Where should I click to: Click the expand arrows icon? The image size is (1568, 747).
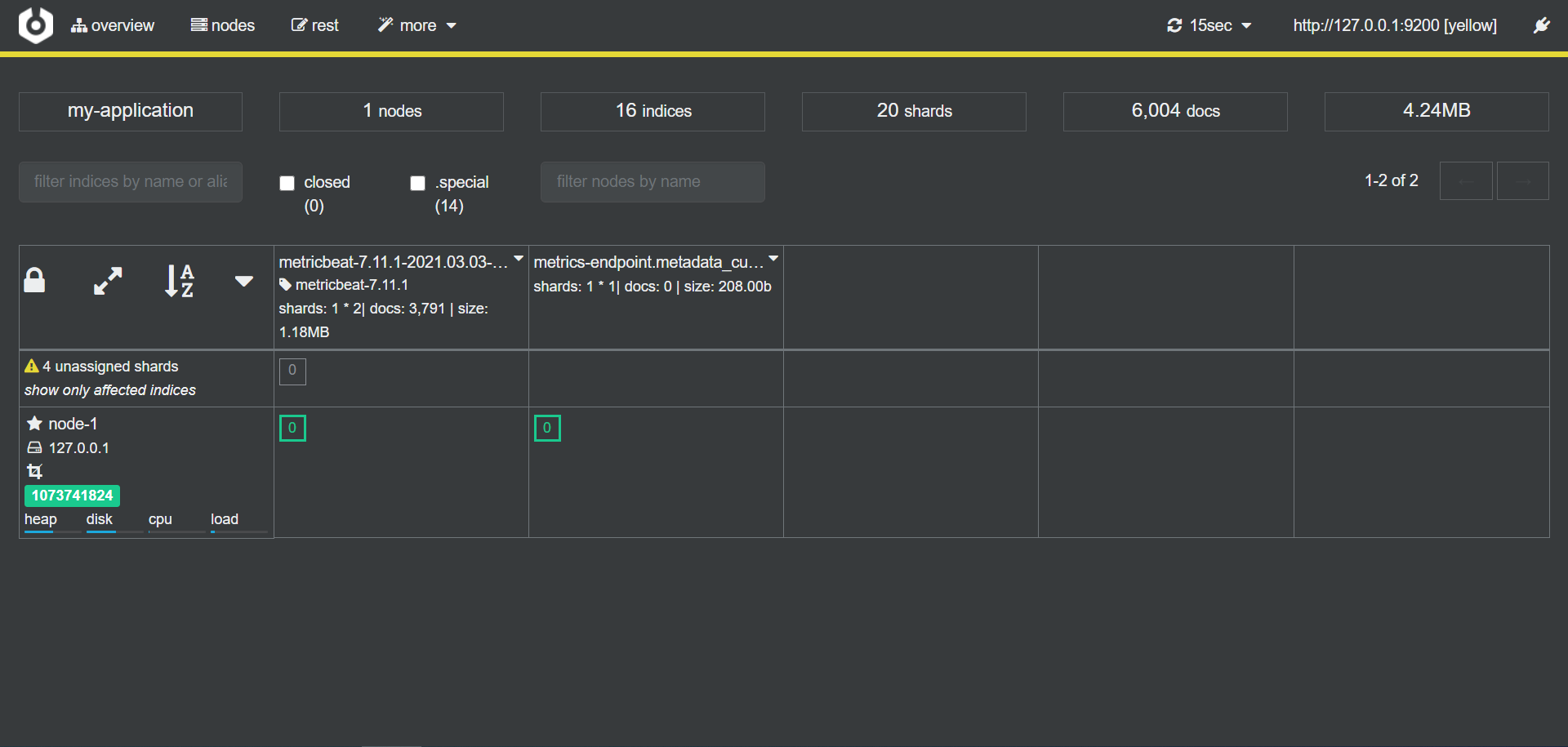pos(108,281)
